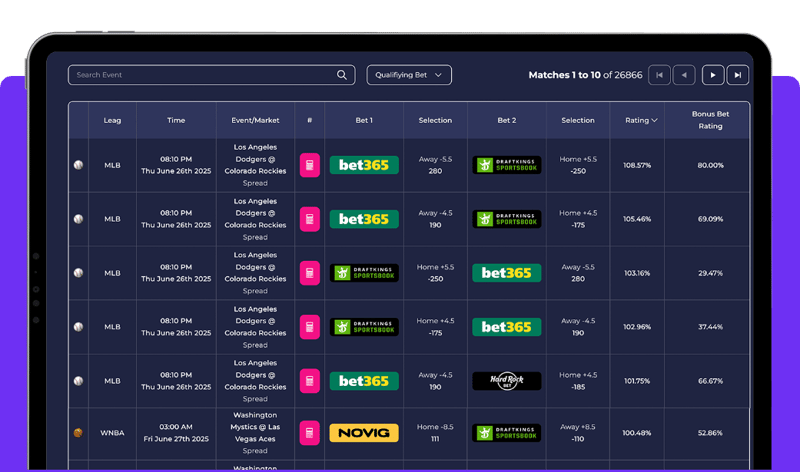Viewport: 800px width, 472px height.
Task: Click baseball icon in 108.57% row
Action: [x=78, y=165]
